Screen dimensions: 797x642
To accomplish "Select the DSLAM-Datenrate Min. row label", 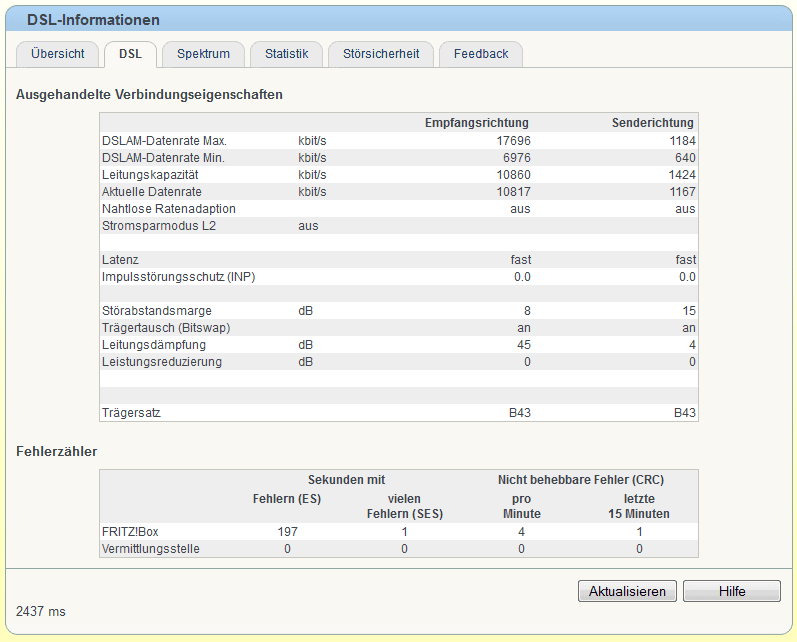I will point(163,158).
